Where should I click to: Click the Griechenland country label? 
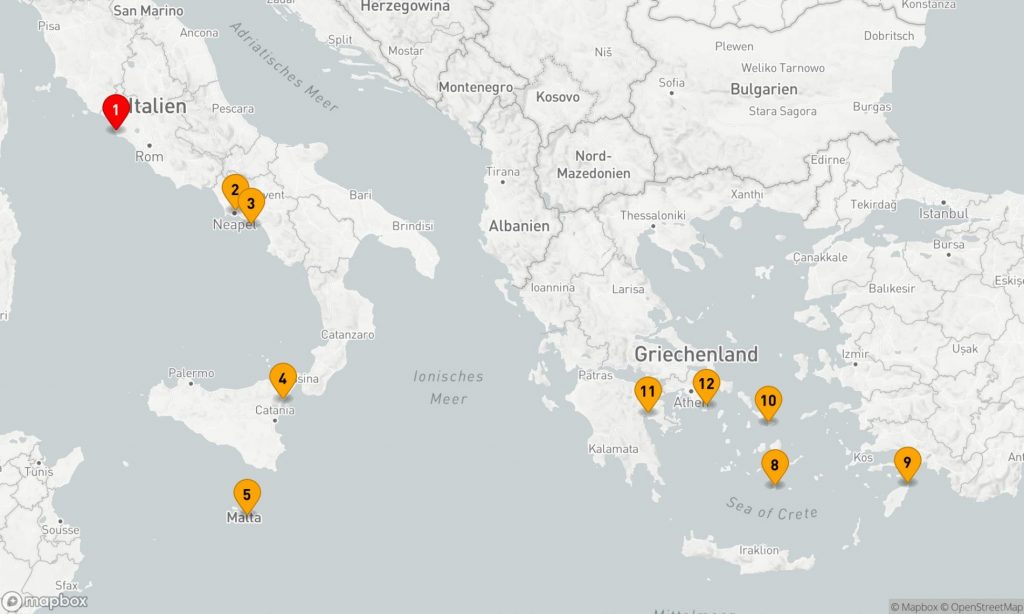tap(696, 354)
